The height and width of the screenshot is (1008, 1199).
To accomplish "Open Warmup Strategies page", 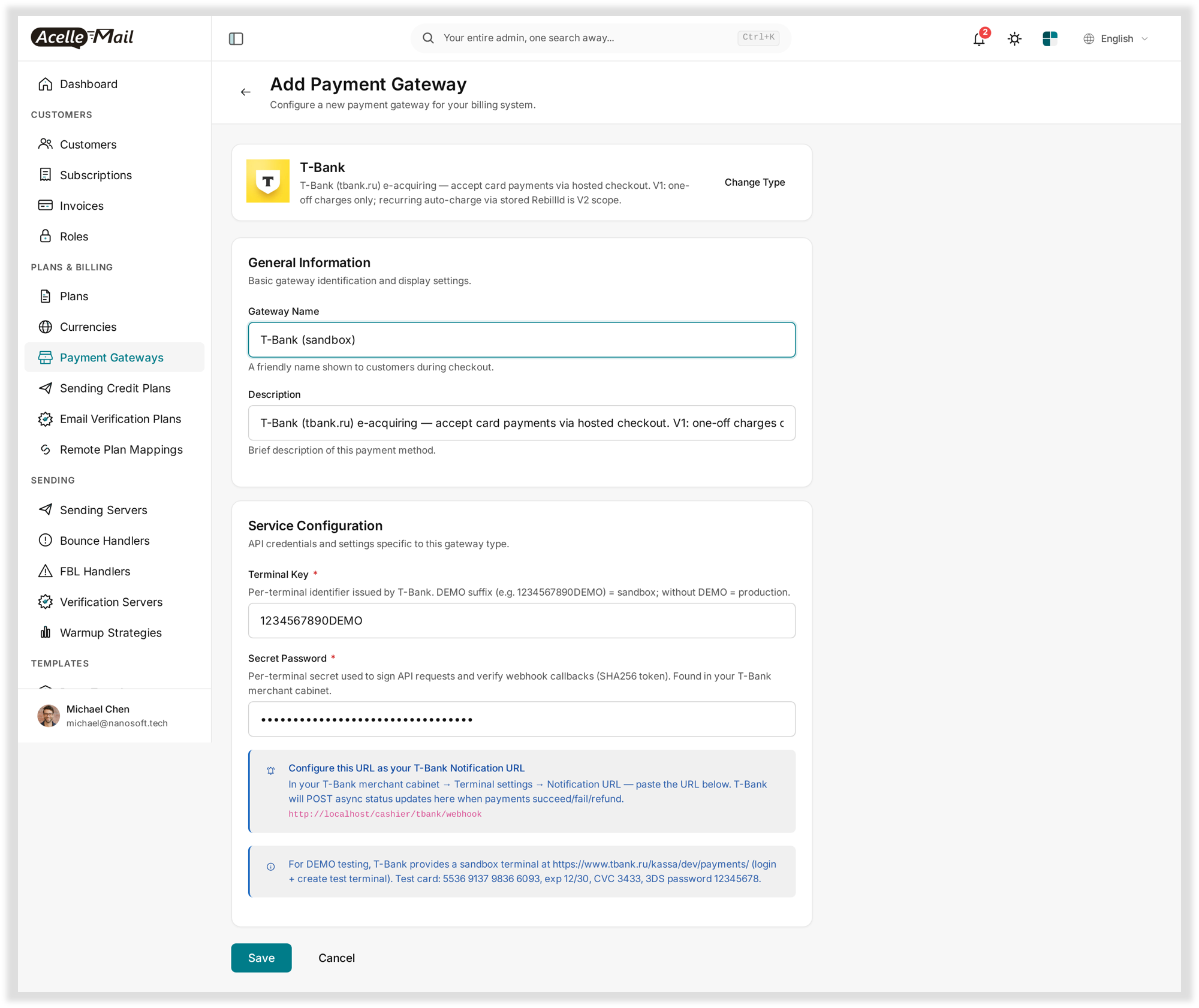I will coord(115,632).
